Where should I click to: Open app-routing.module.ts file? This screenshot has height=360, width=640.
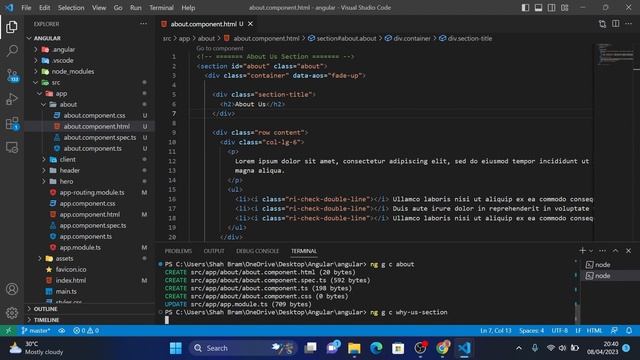[92, 193]
